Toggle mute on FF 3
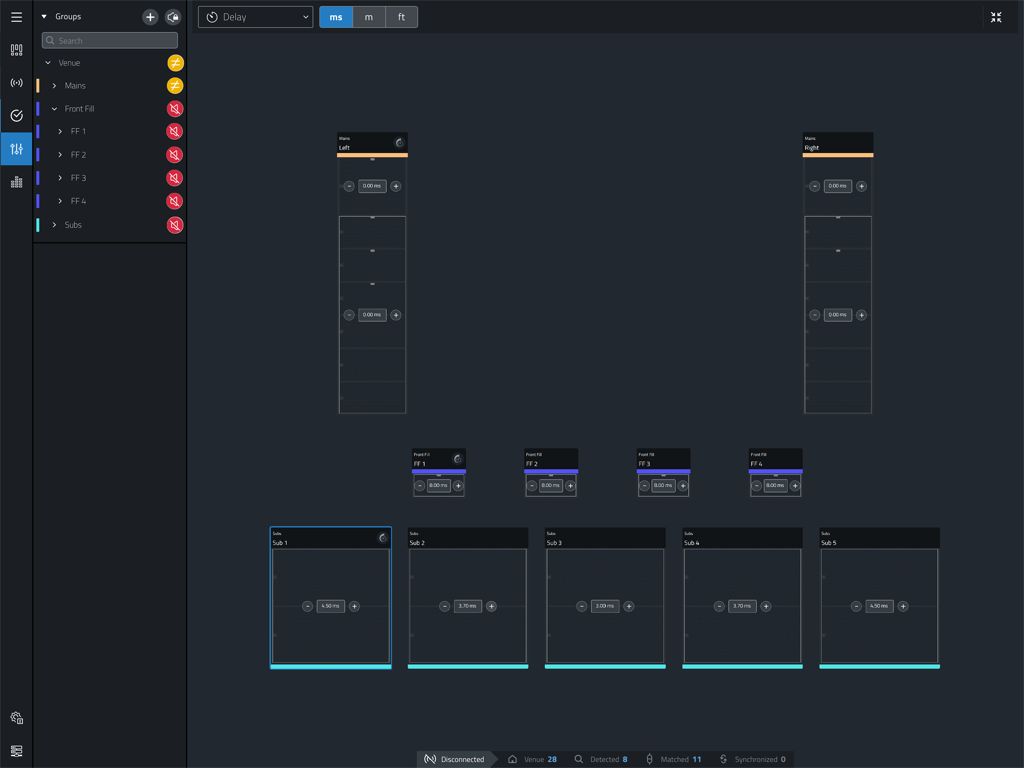Viewport: 1024px width, 768px height. pos(175,178)
